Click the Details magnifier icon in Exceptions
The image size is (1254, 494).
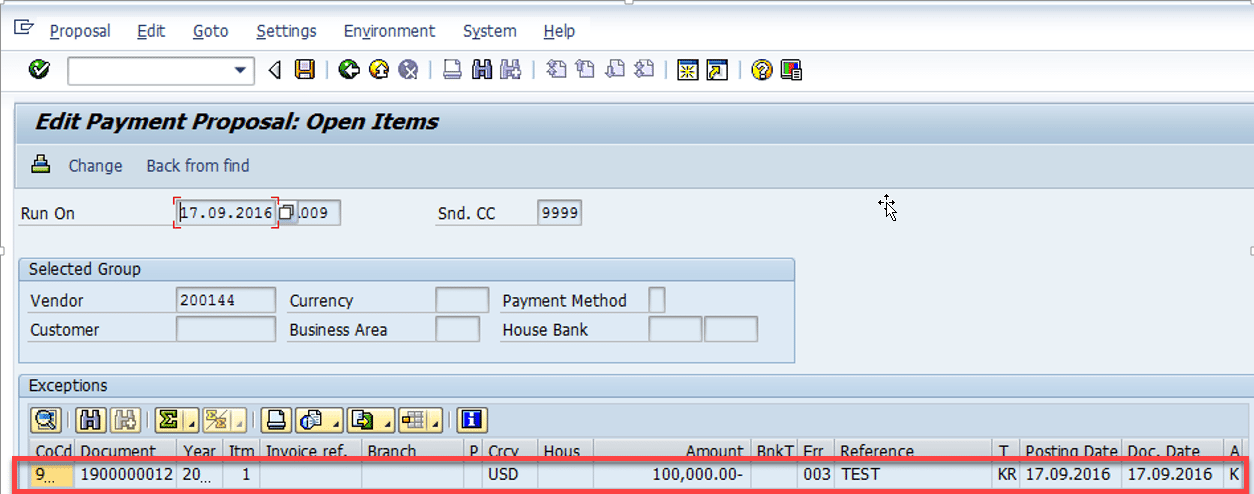tap(46, 420)
